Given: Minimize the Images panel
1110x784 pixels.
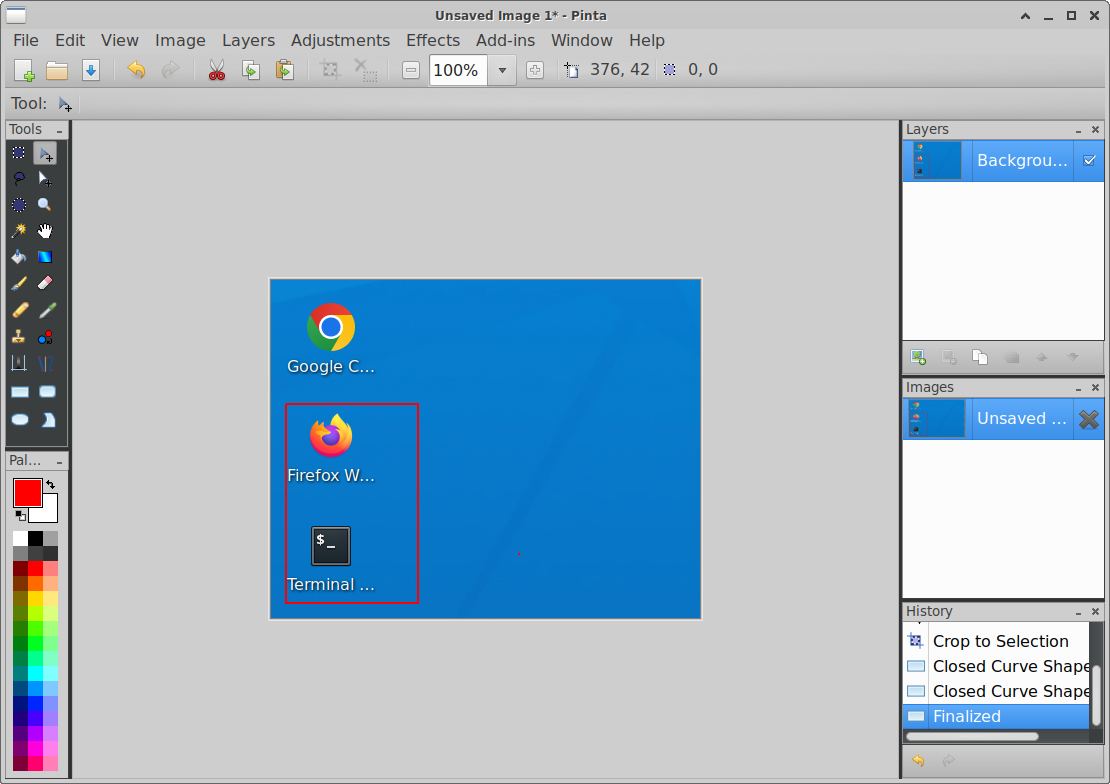Looking at the screenshot, I should [x=1078, y=388].
